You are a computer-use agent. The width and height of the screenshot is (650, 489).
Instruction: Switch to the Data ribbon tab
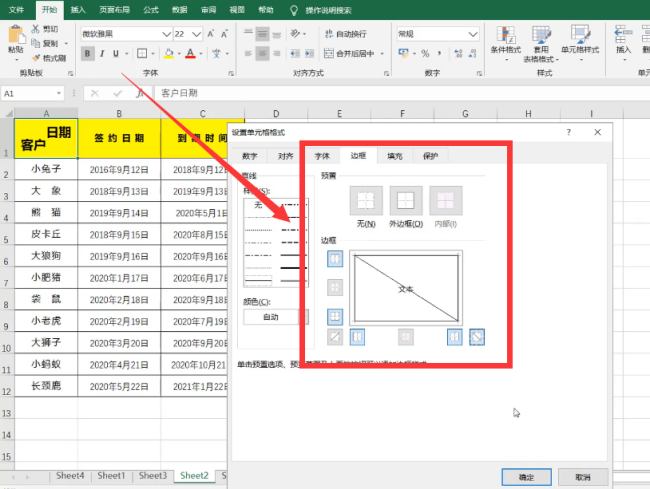tap(179, 10)
